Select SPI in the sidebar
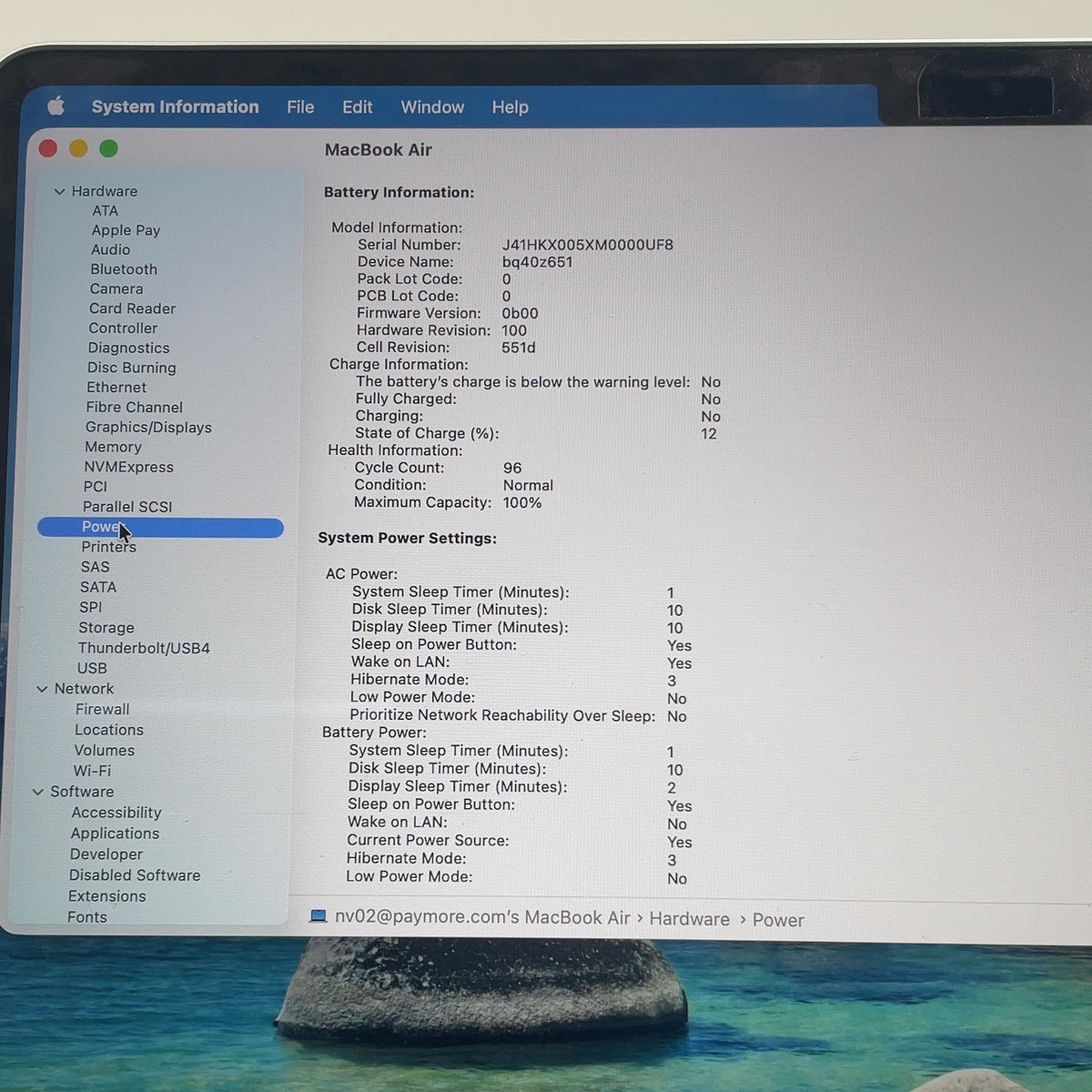This screenshot has width=1092, height=1092. click(x=90, y=608)
